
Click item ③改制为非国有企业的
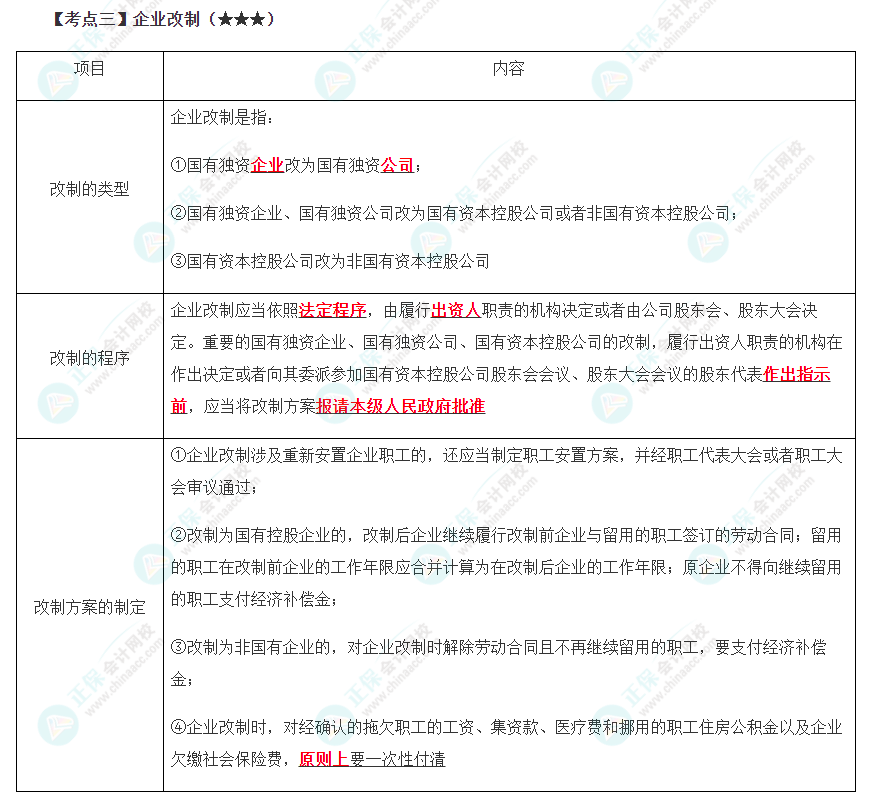point(498,647)
